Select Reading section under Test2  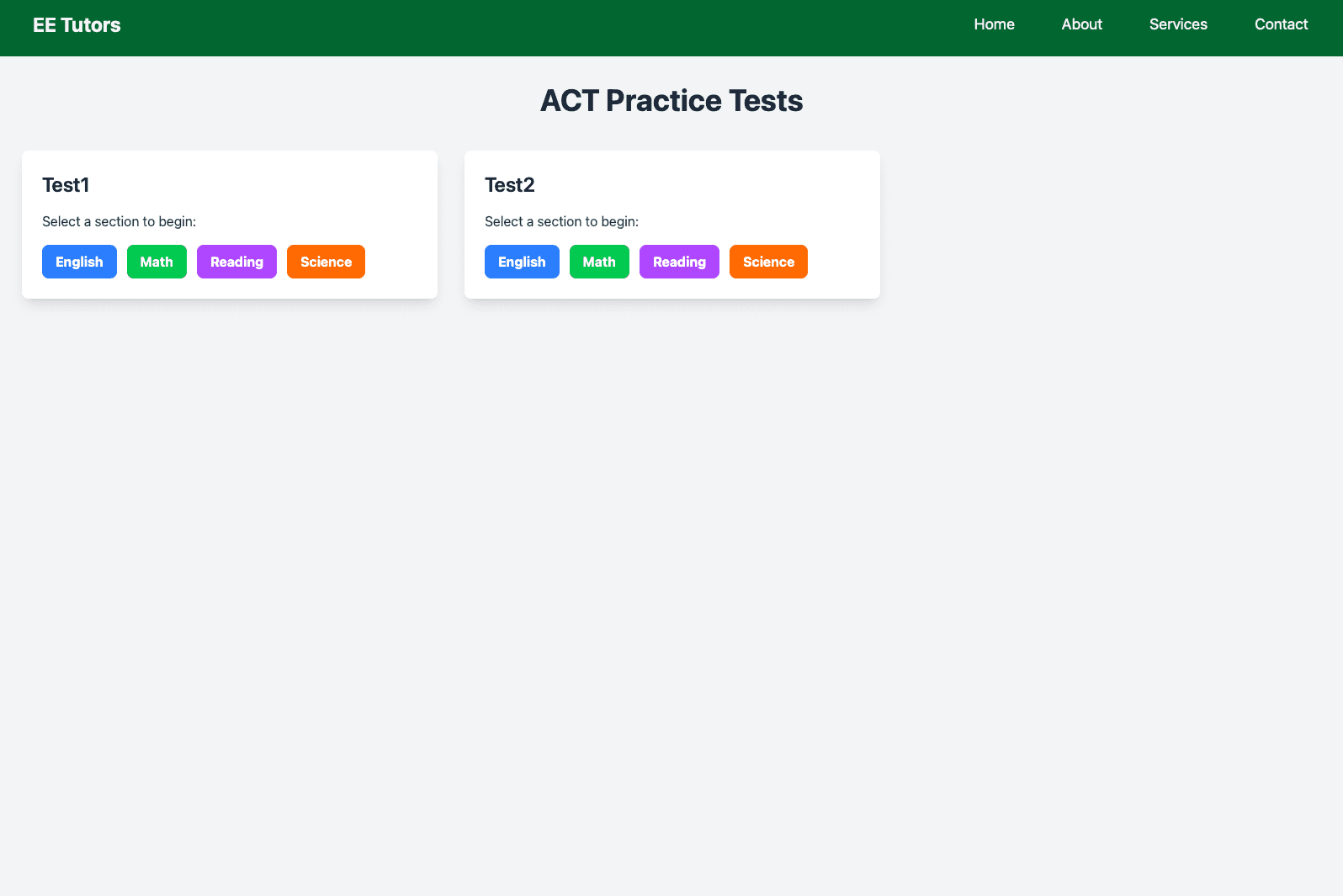click(x=679, y=262)
